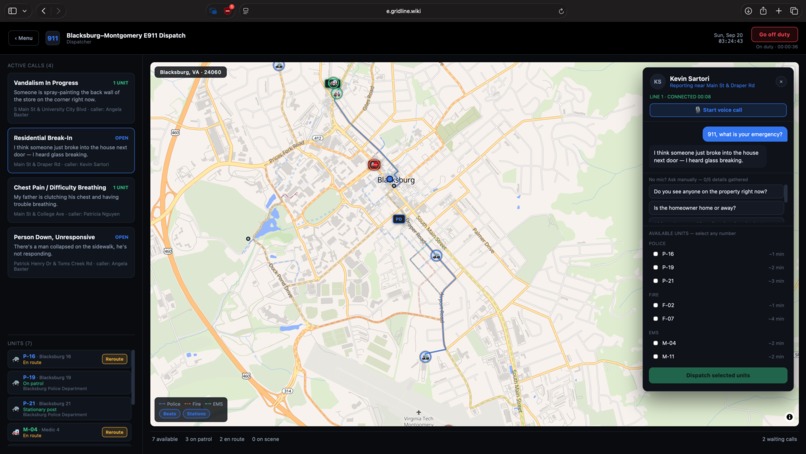Click the M-04 ambulance icon in units list
806x454 pixels.
point(16,432)
